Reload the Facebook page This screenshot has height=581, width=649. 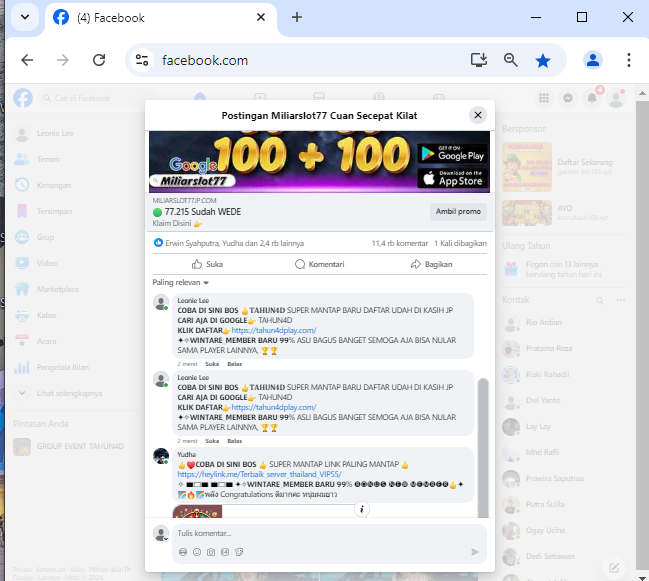coord(99,60)
